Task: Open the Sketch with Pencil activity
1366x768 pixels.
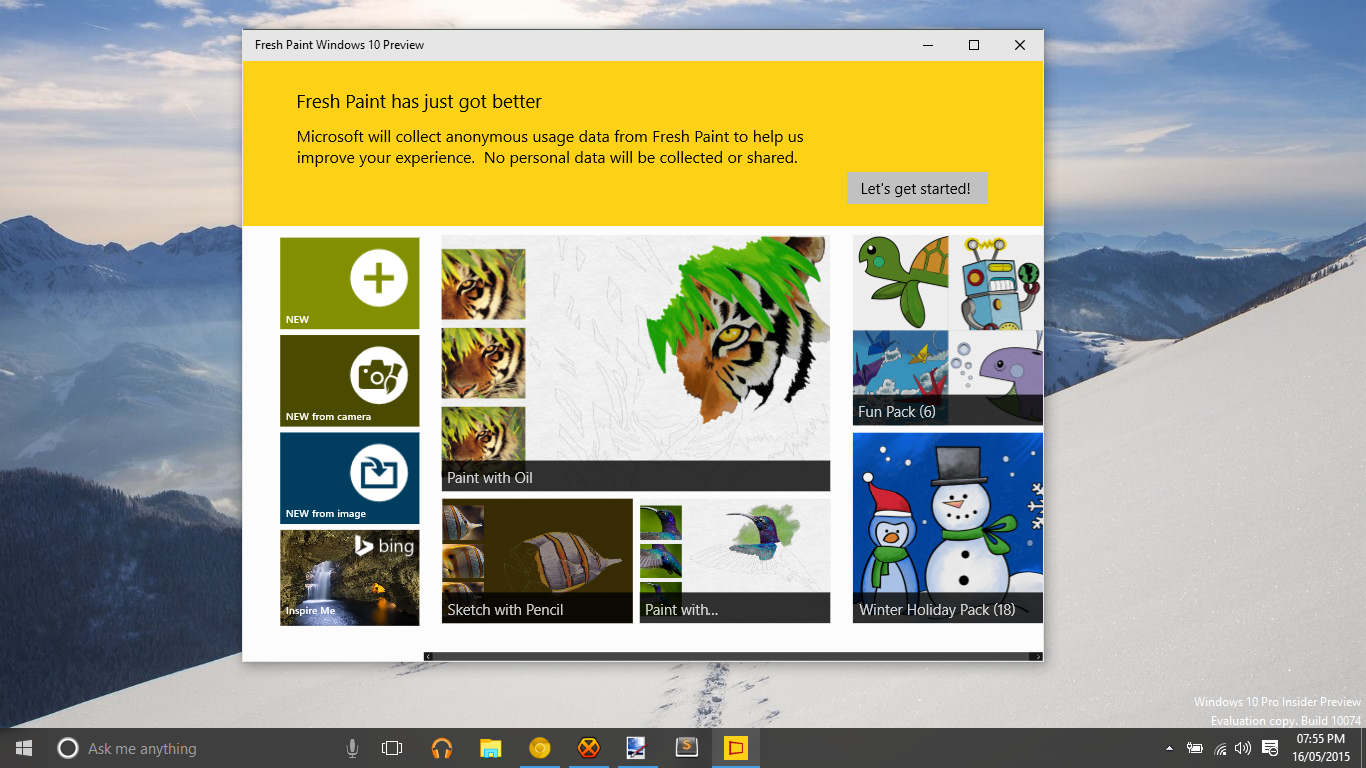Action: tap(537, 561)
